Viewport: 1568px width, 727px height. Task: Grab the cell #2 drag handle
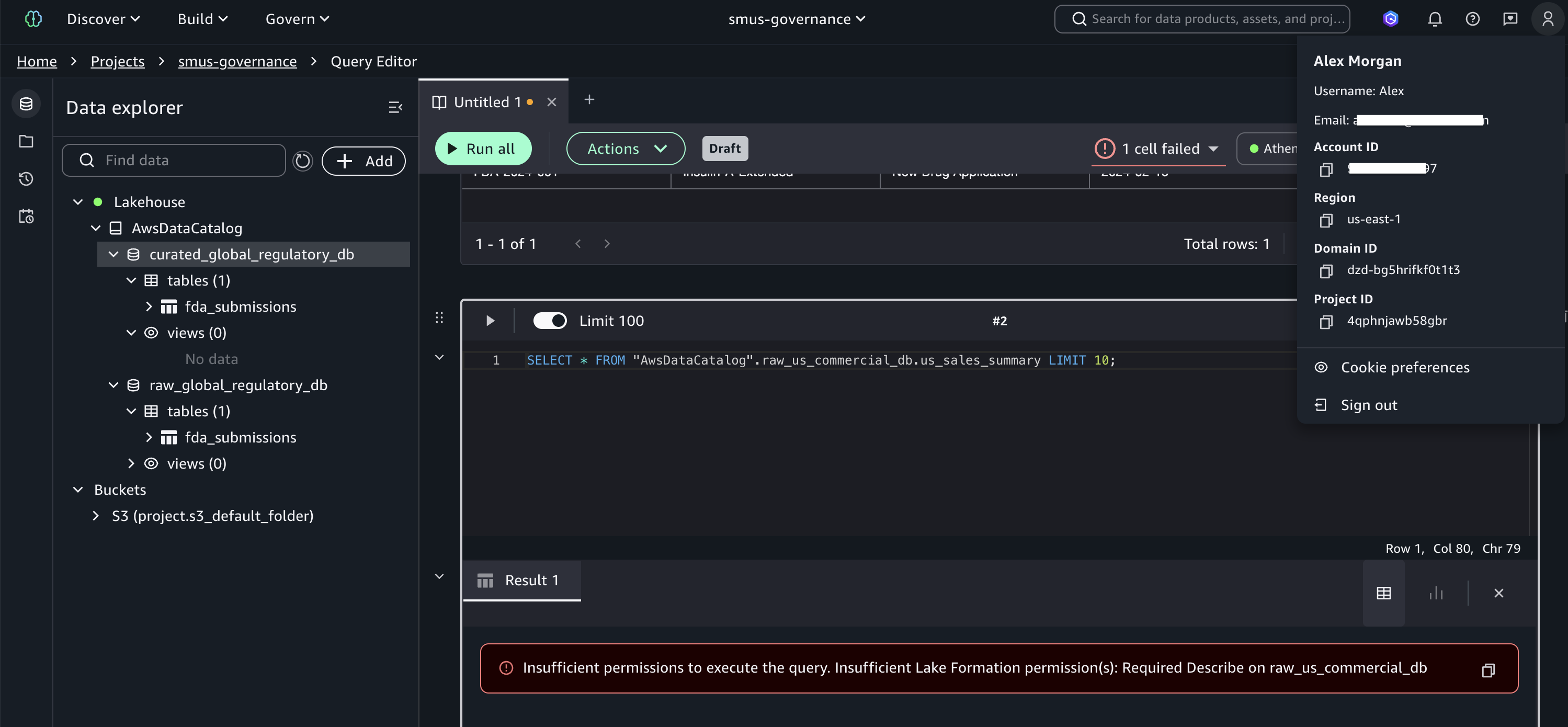(x=439, y=317)
